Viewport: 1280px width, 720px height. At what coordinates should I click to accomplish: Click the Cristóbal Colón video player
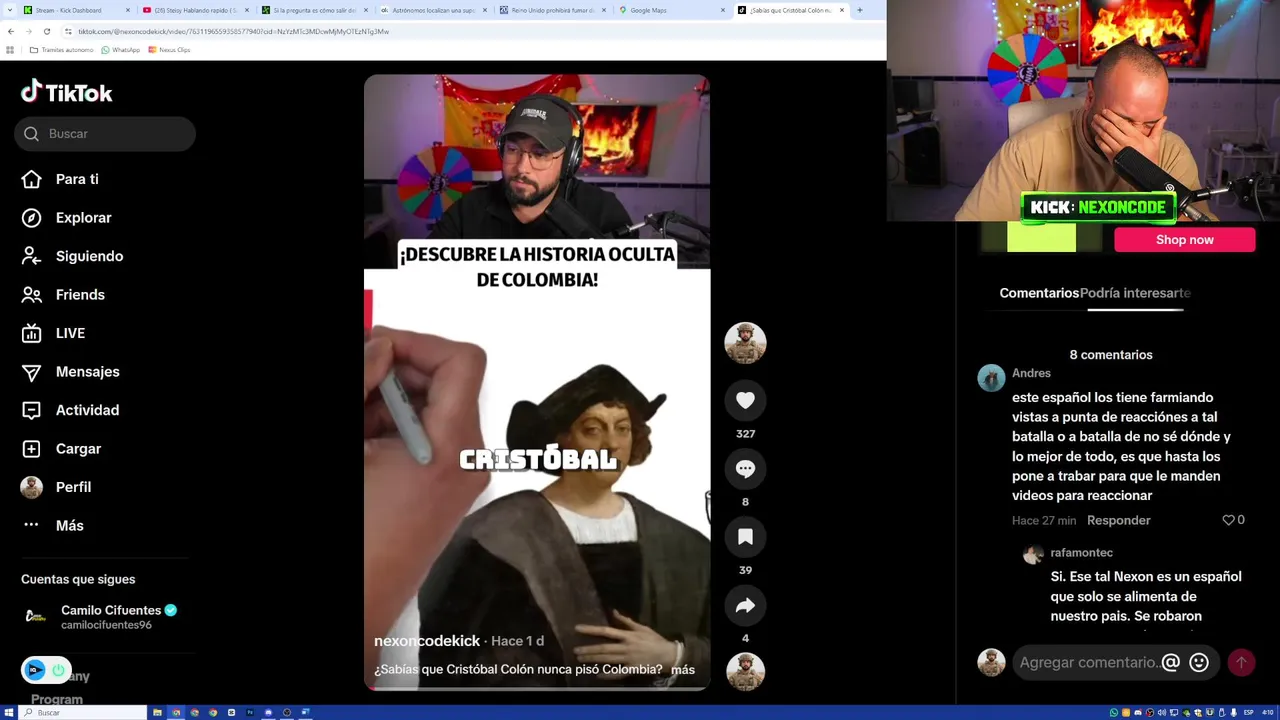click(x=537, y=382)
